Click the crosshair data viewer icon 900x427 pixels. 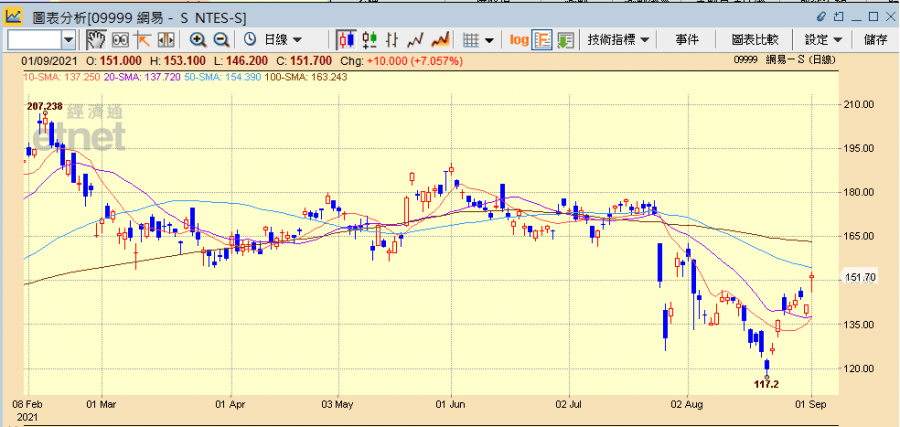point(120,40)
